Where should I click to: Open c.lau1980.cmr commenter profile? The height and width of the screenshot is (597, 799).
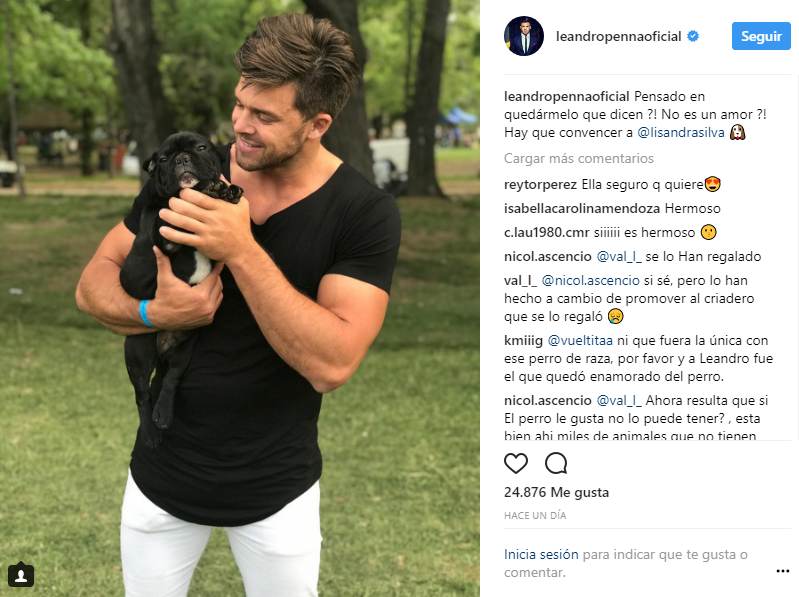547,232
